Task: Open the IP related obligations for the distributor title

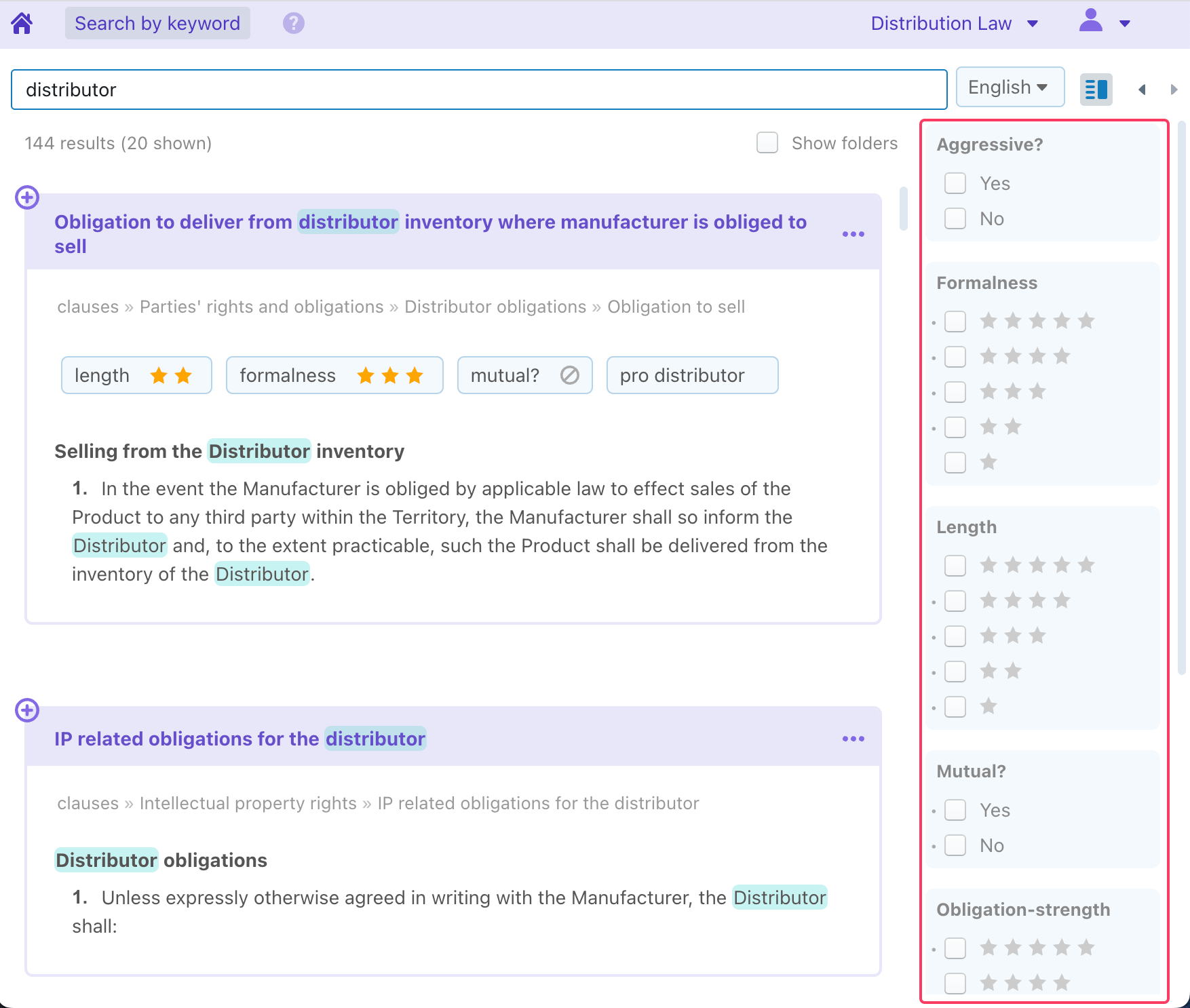Action: click(x=239, y=739)
